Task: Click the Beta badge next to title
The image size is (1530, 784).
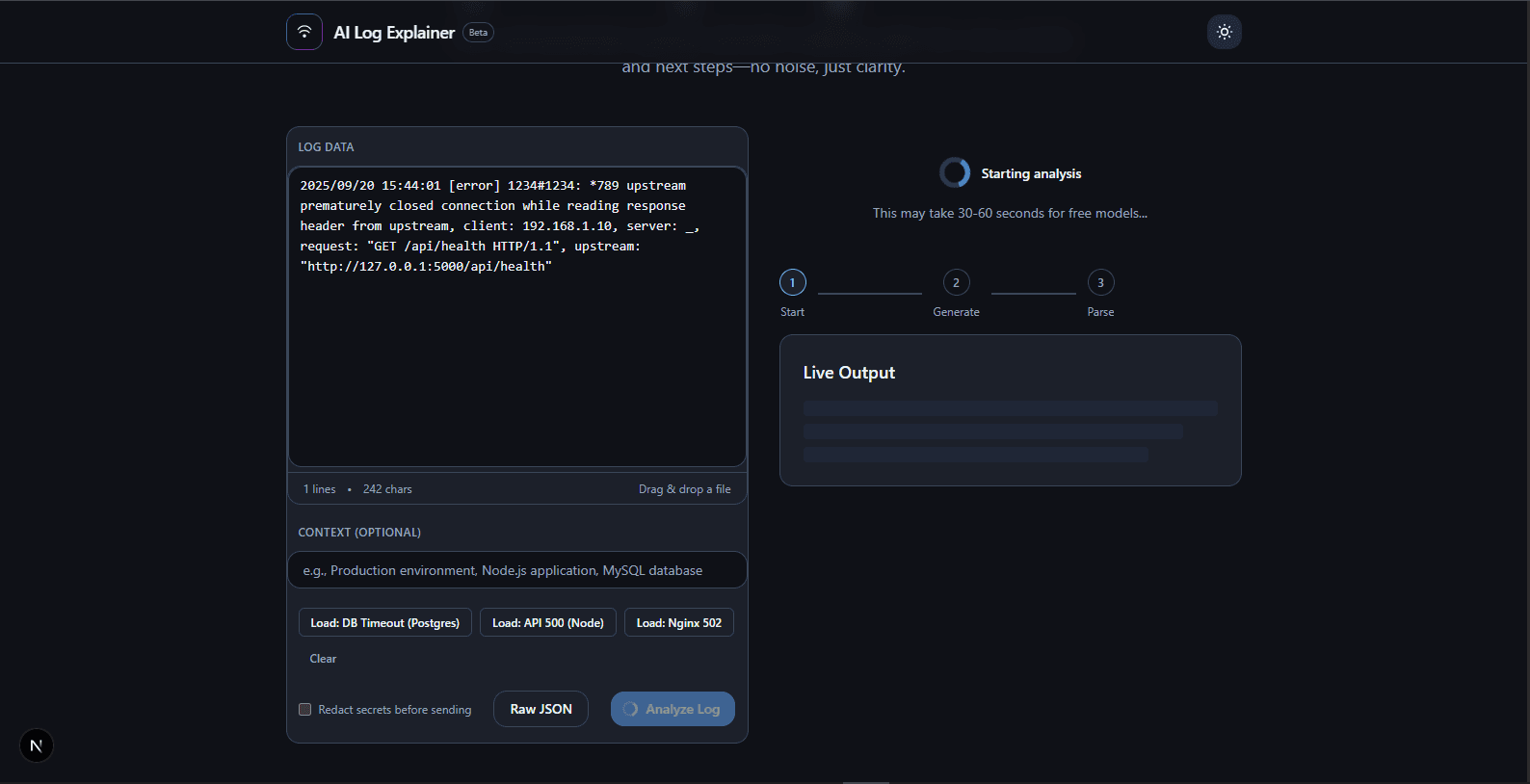Action: coord(479,32)
